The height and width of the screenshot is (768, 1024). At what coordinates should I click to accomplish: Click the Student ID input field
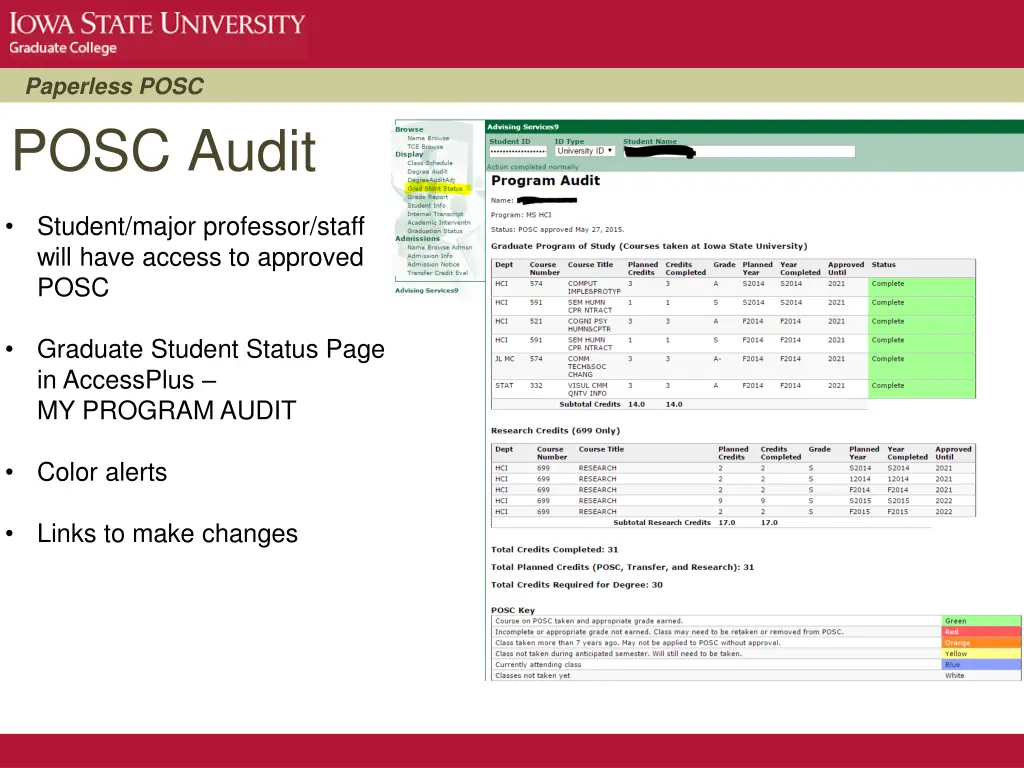[x=517, y=151]
